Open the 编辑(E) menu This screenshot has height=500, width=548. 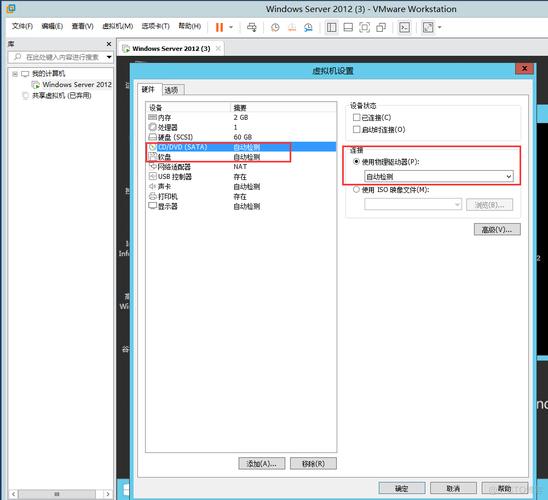point(52,26)
